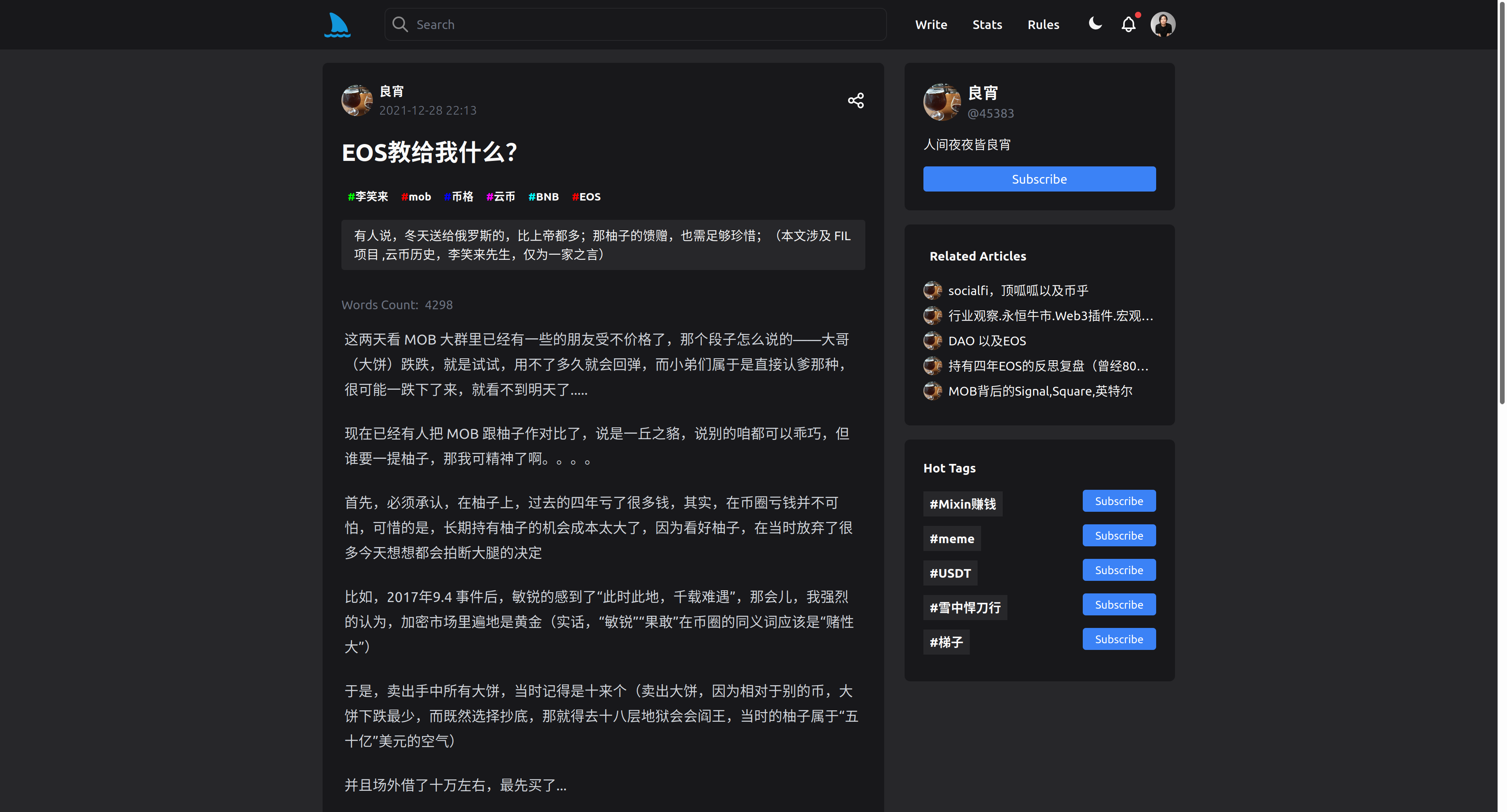
Task: Open related article 行业观察.永恒牛市.Web3插件
Action: pyautogui.click(x=1051, y=316)
